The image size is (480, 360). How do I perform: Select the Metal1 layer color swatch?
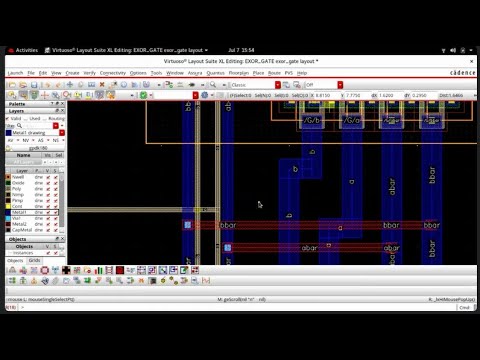pos(8,212)
